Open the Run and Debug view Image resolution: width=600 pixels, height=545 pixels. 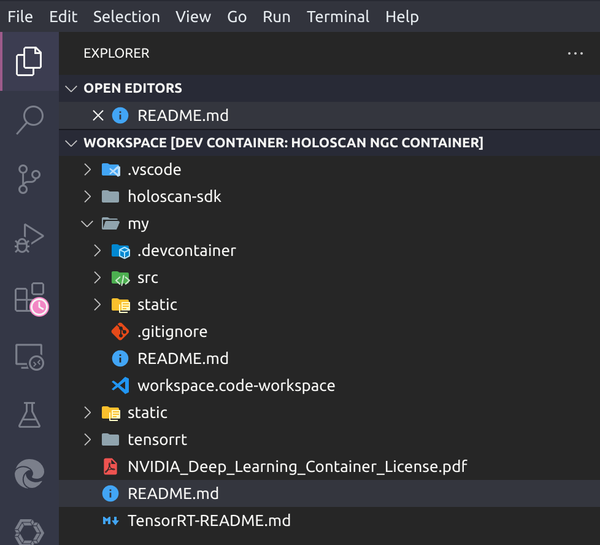click(29, 238)
